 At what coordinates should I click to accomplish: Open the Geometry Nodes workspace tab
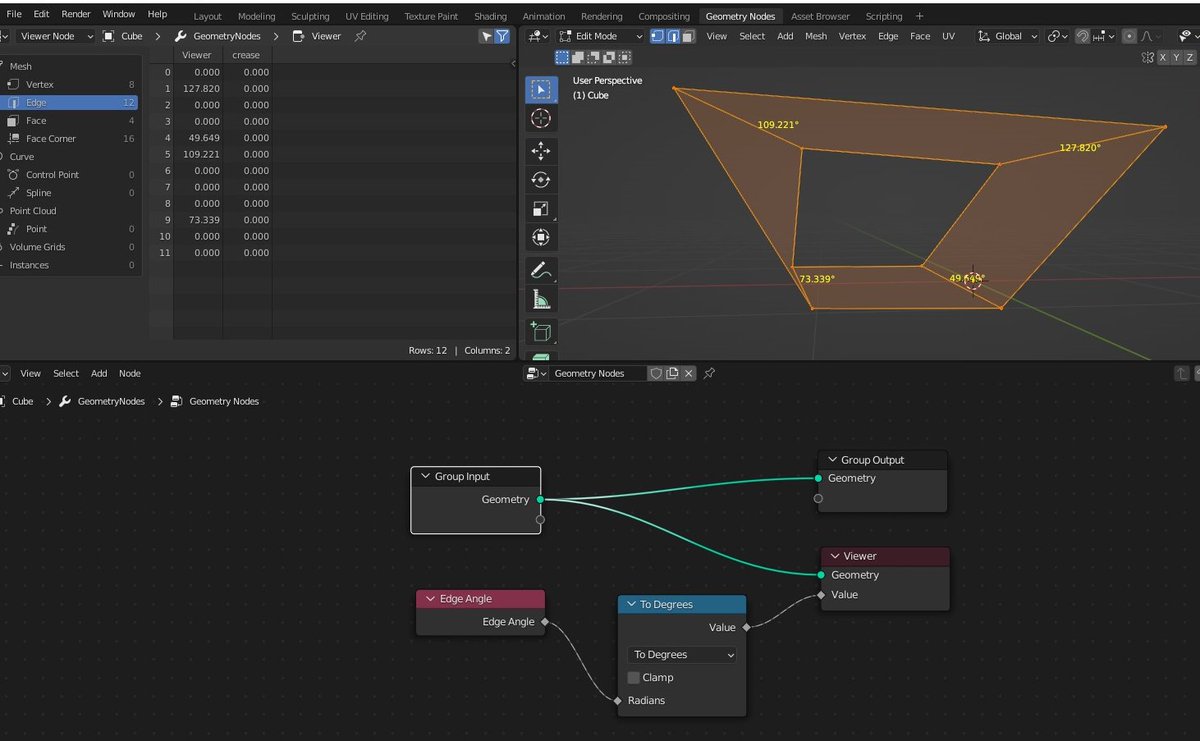[740, 15]
